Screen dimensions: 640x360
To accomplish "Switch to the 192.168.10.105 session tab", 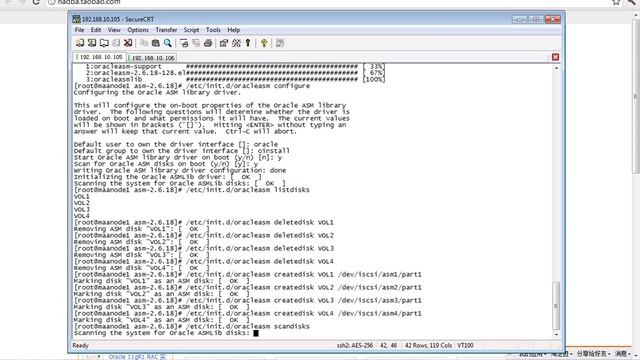I will 100,57.
